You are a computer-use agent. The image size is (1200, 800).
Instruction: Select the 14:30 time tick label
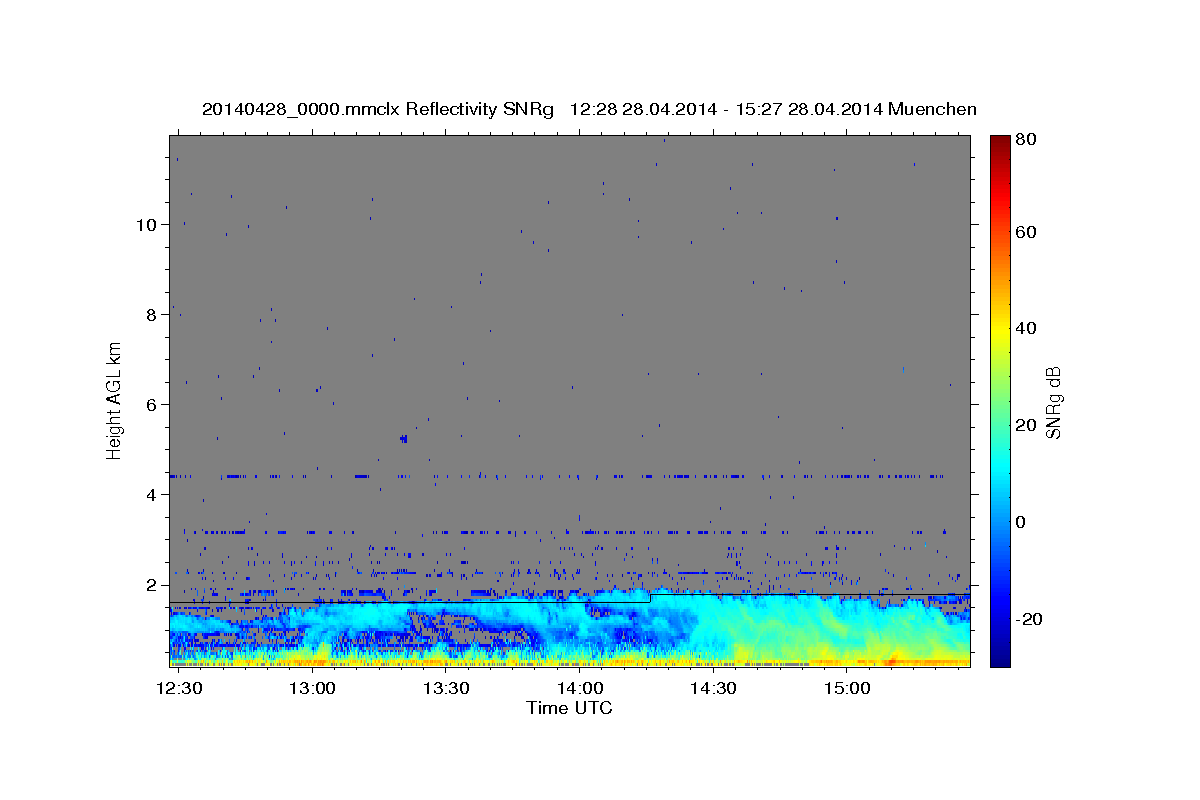click(712, 688)
